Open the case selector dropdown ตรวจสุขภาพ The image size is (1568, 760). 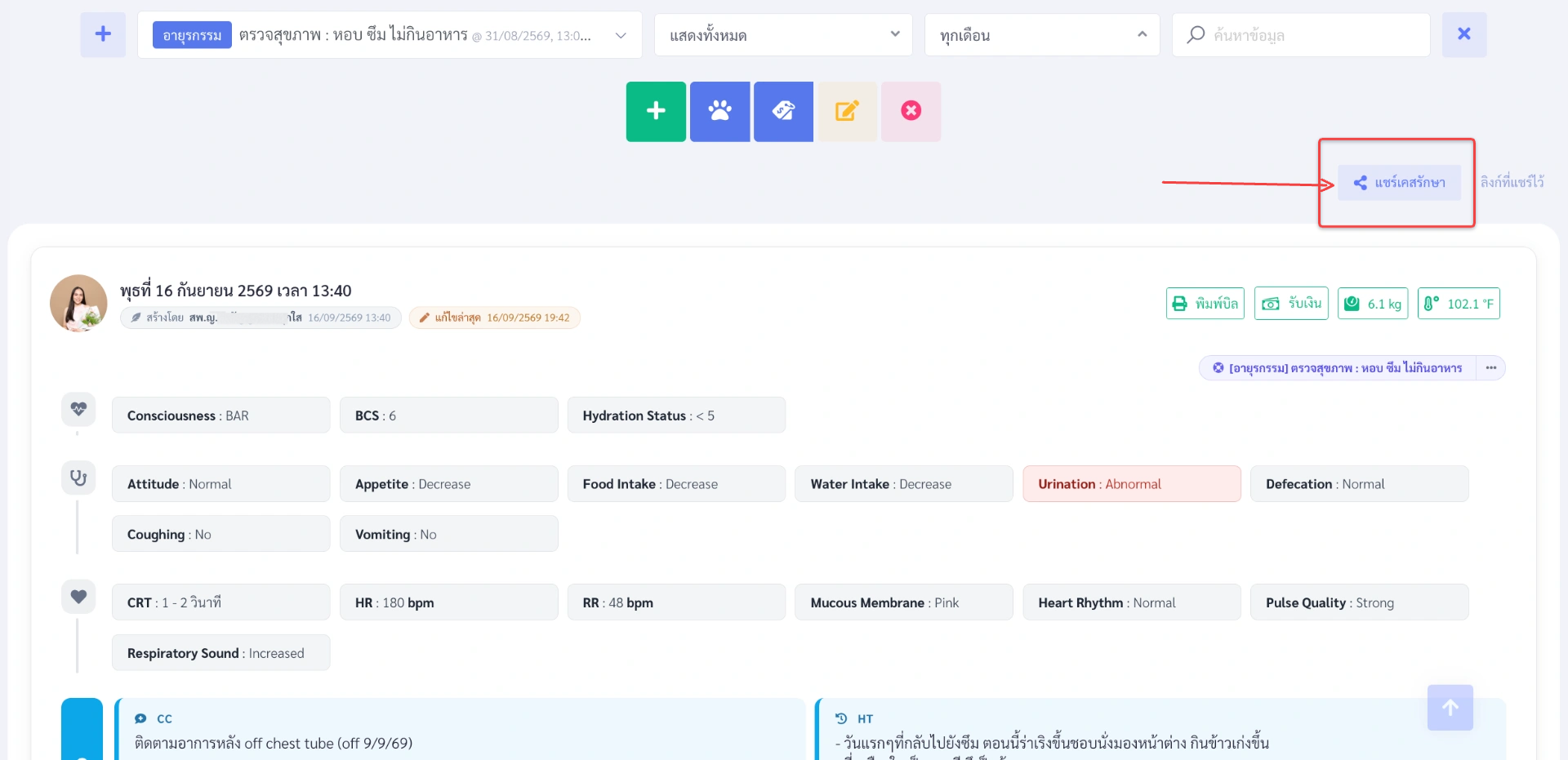pos(390,35)
